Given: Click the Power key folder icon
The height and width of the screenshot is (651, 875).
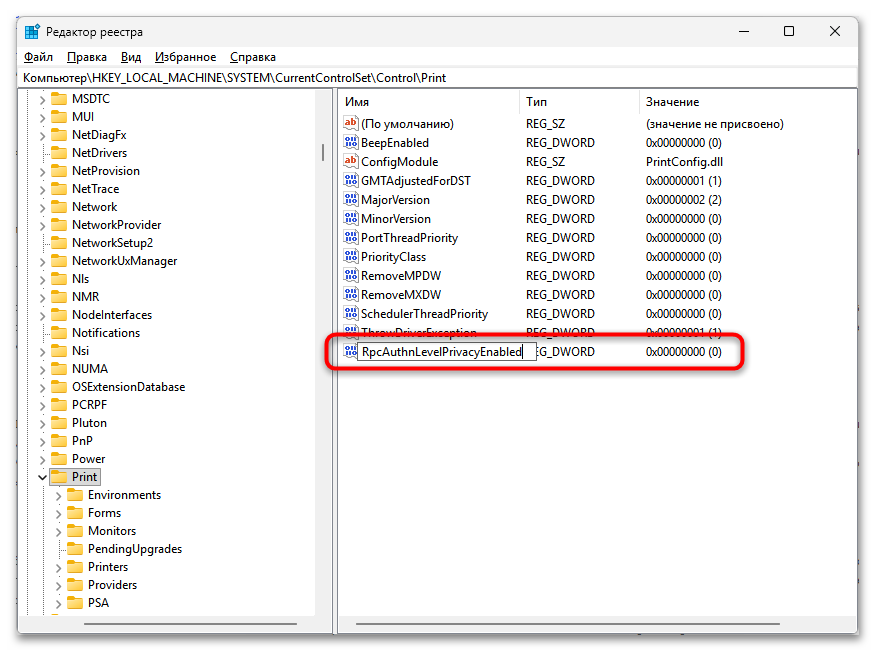Looking at the screenshot, I should [59, 459].
